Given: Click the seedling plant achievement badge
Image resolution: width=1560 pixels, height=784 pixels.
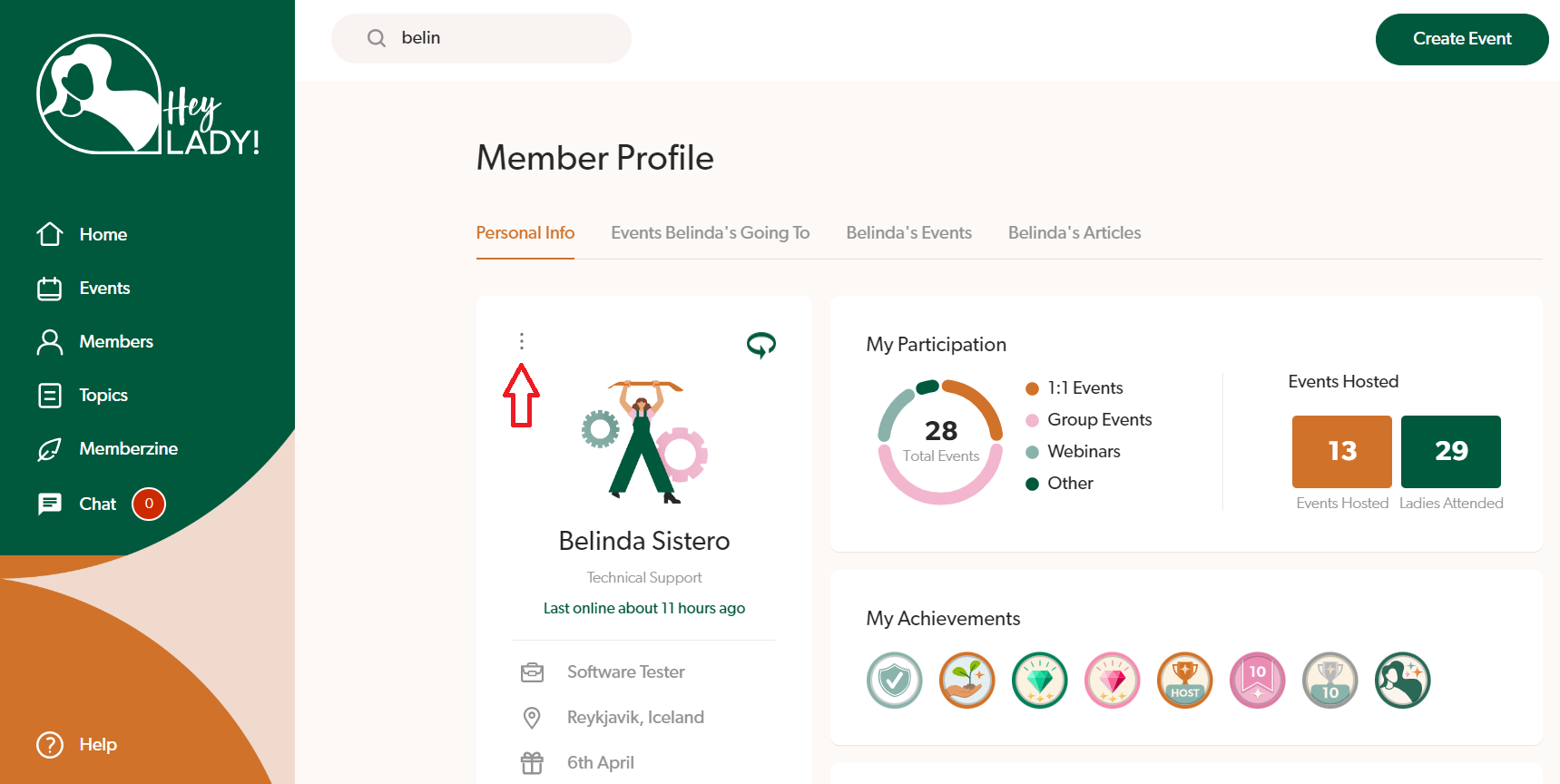Looking at the screenshot, I should pos(966,681).
